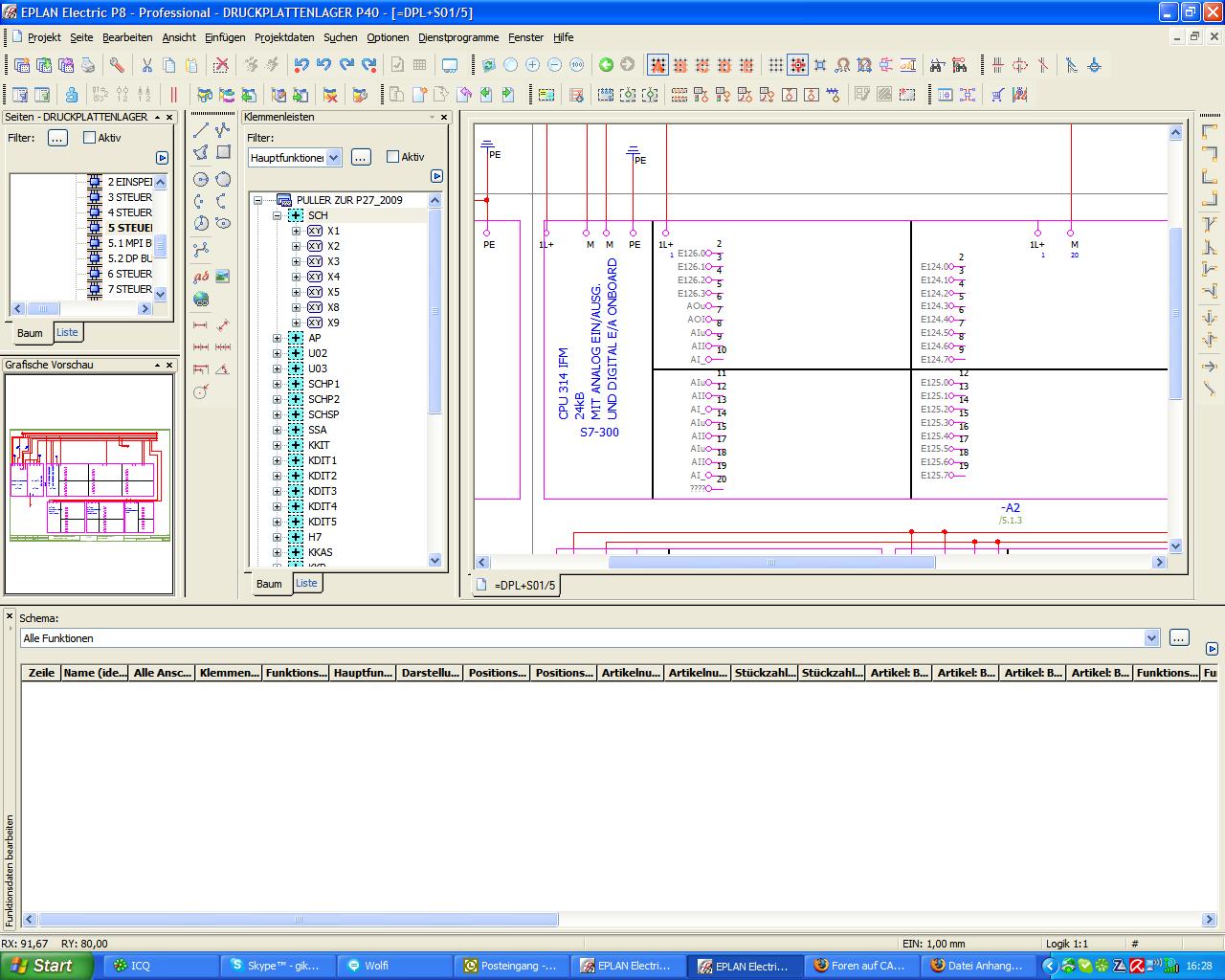
Task: Click the bottom table horizontal scrollbar thumb
Action: [x=298, y=920]
